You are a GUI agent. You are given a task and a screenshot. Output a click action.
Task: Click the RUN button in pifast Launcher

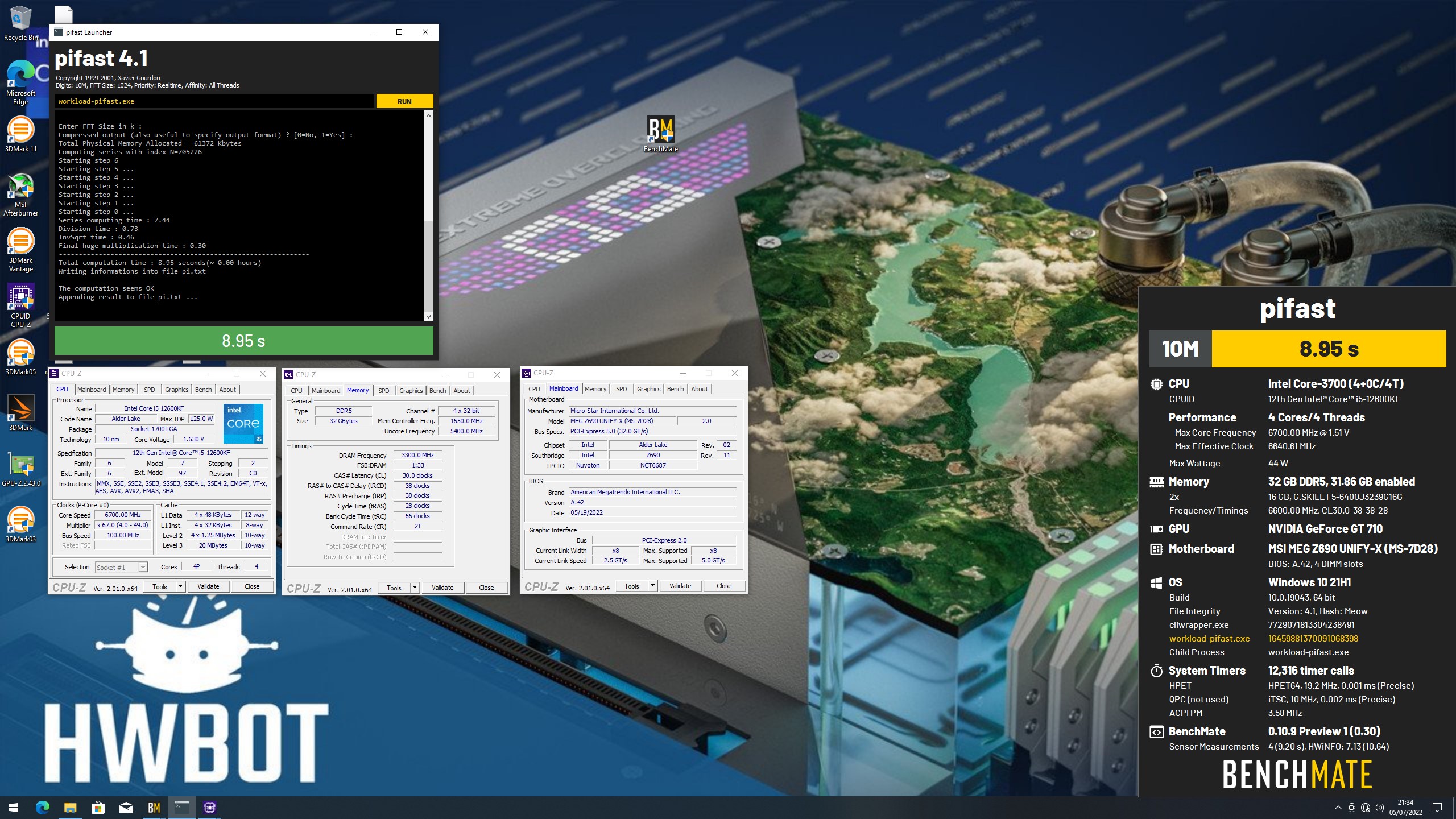tap(404, 101)
